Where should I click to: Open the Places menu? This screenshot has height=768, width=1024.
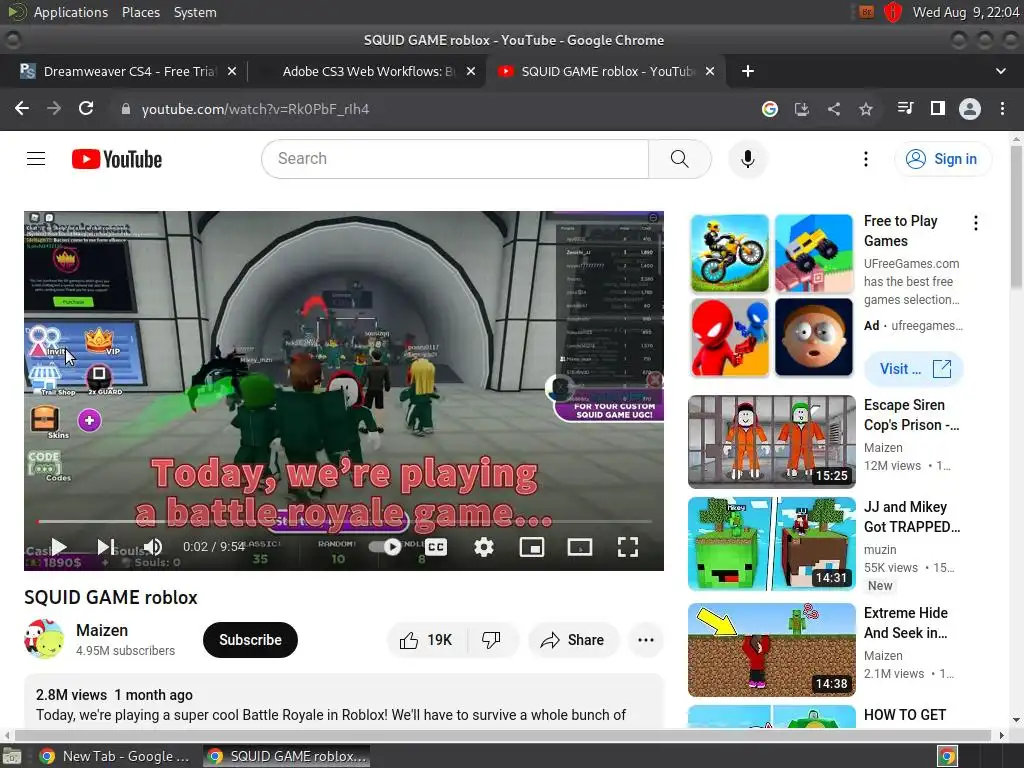pyautogui.click(x=140, y=12)
